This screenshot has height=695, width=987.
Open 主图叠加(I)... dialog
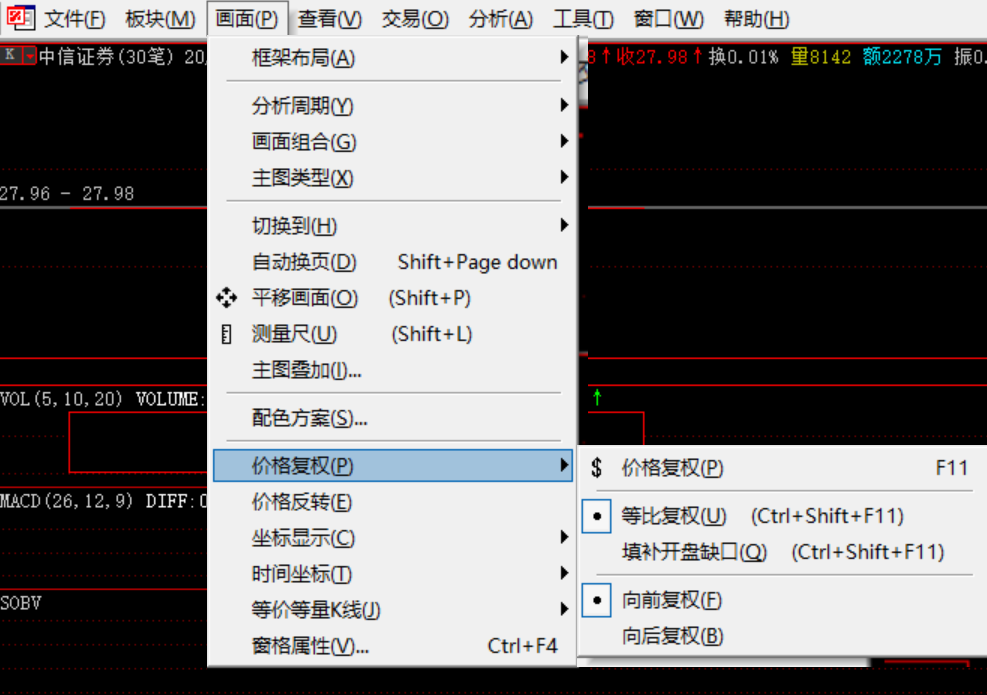pos(393,370)
